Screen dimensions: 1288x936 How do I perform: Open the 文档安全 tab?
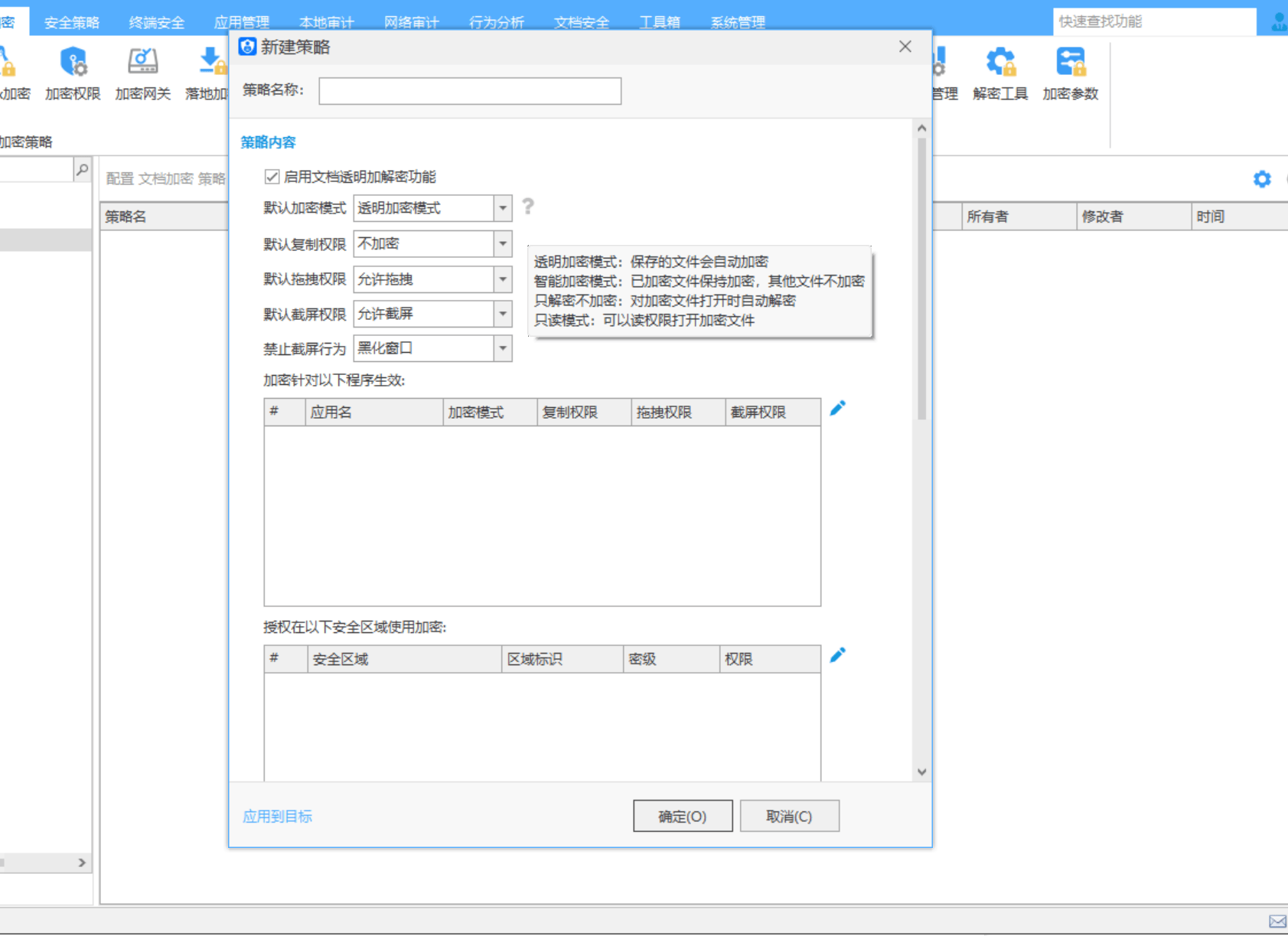(x=582, y=22)
